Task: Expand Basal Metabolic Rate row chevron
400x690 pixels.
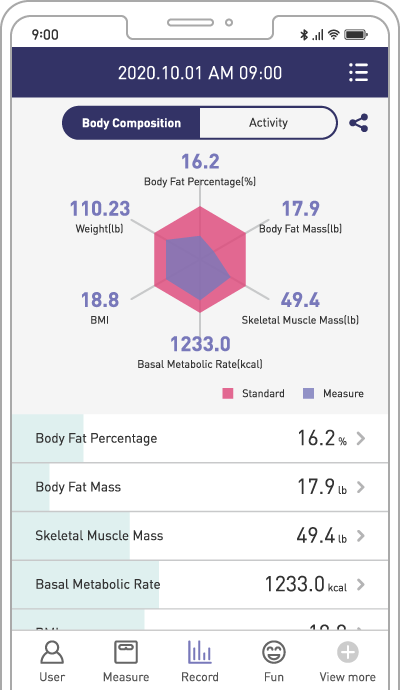Action: (x=361, y=584)
